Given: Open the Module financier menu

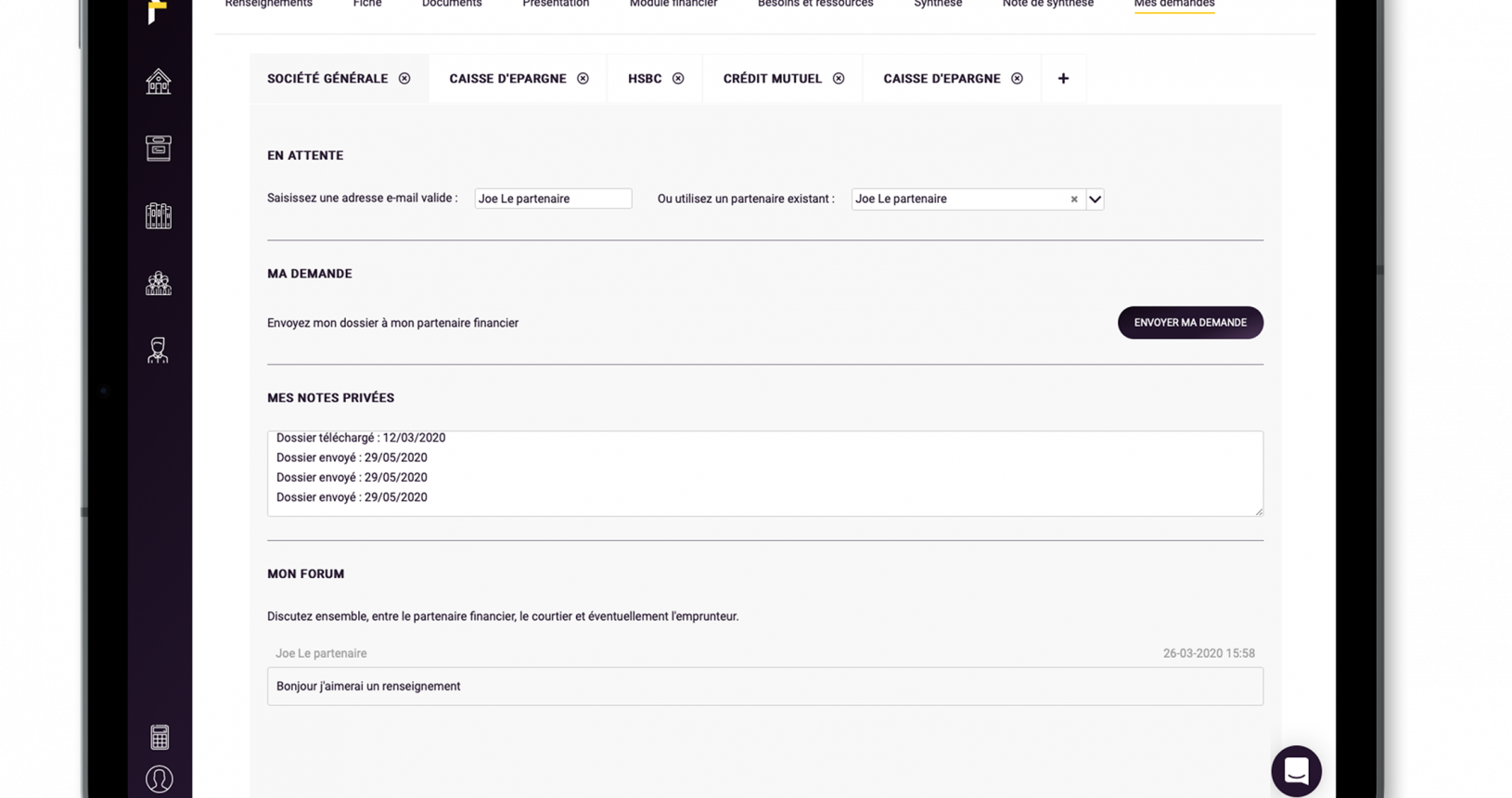Looking at the screenshot, I should pos(673,4).
